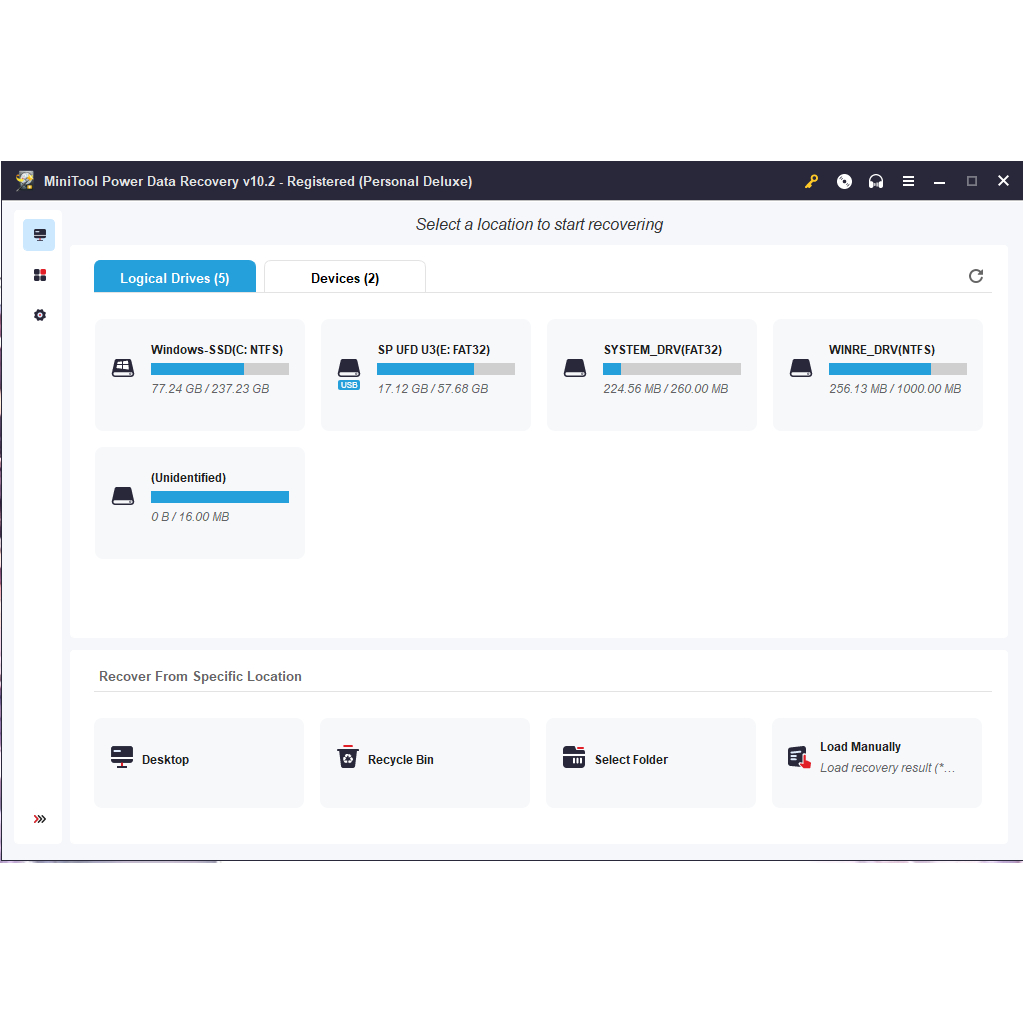Viewport: 1023px width, 1023px height.
Task: Click 17.12 GB / 57.68 GB text
Action: point(433,389)
